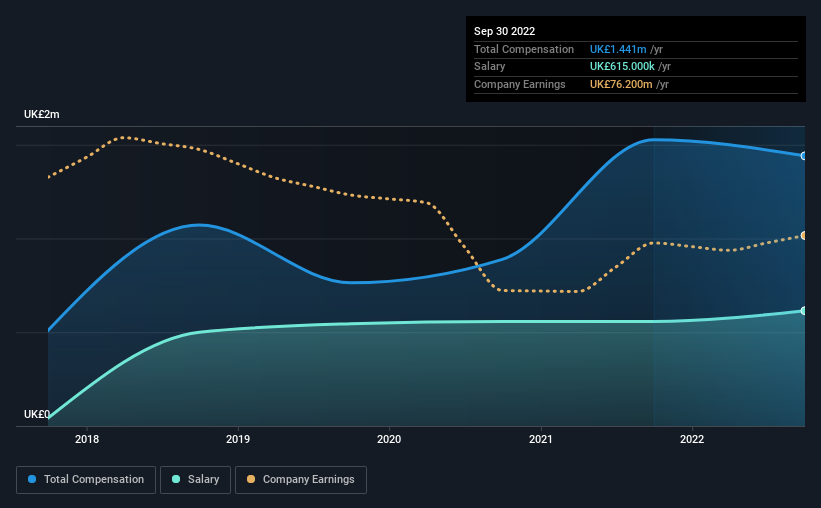Click the UK£2m y-axis label

click(42, 115)
